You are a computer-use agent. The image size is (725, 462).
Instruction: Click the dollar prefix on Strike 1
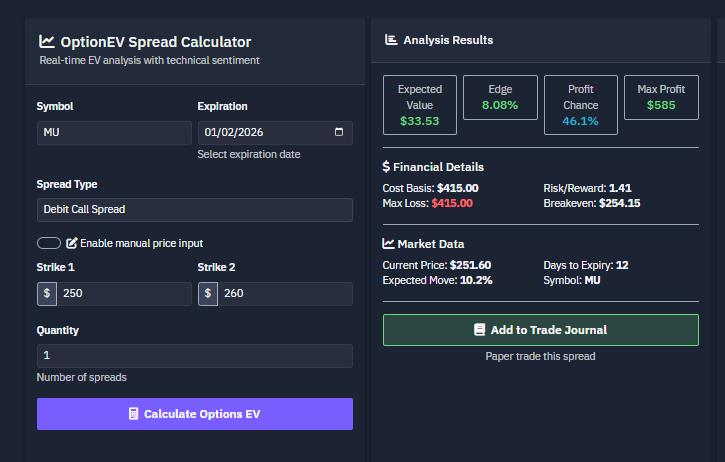47,294
